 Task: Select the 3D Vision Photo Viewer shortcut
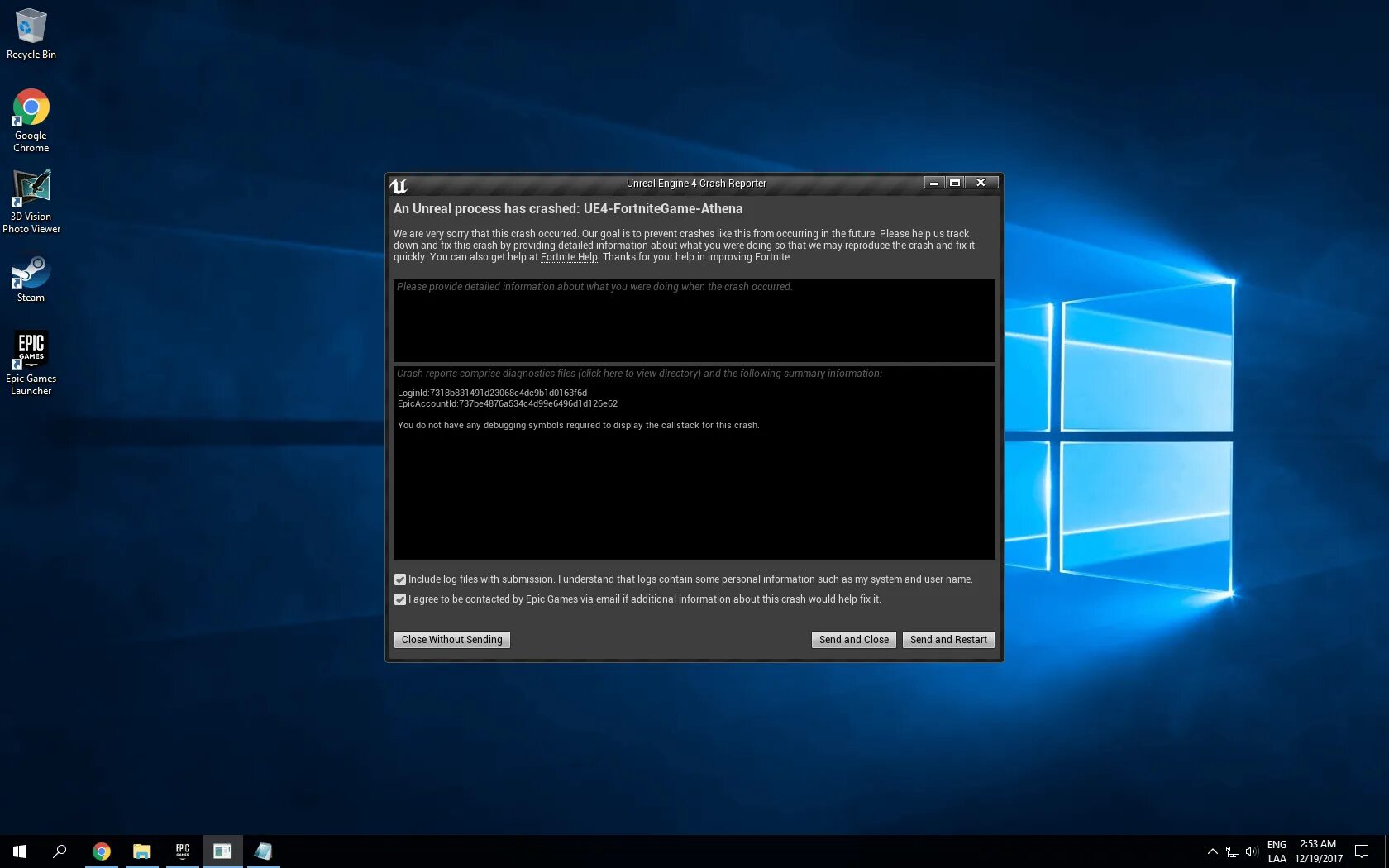pos(31,202)
